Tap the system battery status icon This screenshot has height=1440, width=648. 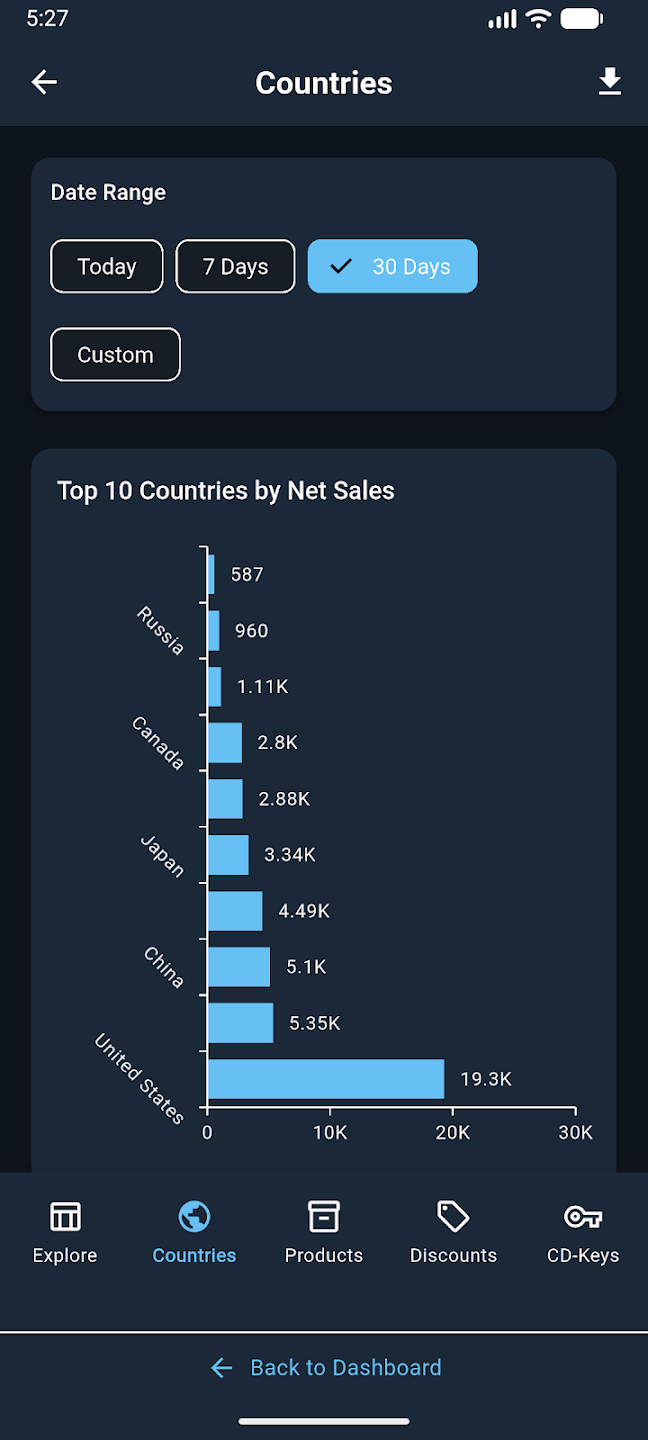581,18
